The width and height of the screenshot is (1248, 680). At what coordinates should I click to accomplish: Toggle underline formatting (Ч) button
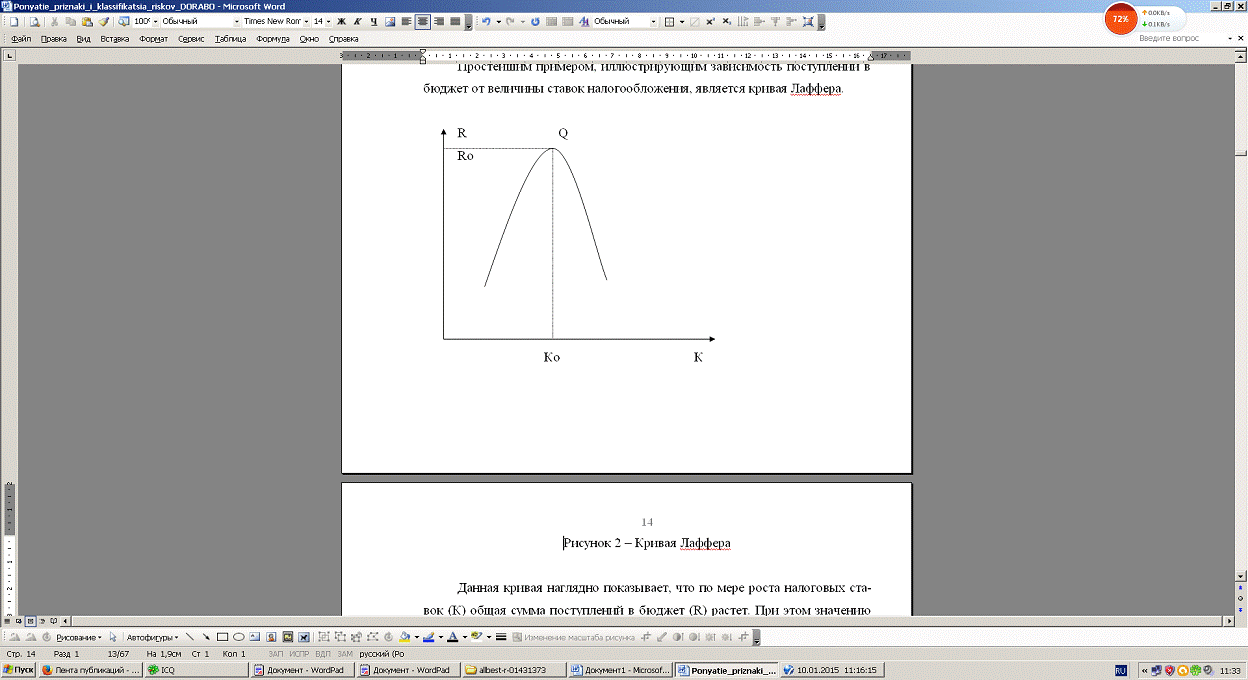click(373, 21)
